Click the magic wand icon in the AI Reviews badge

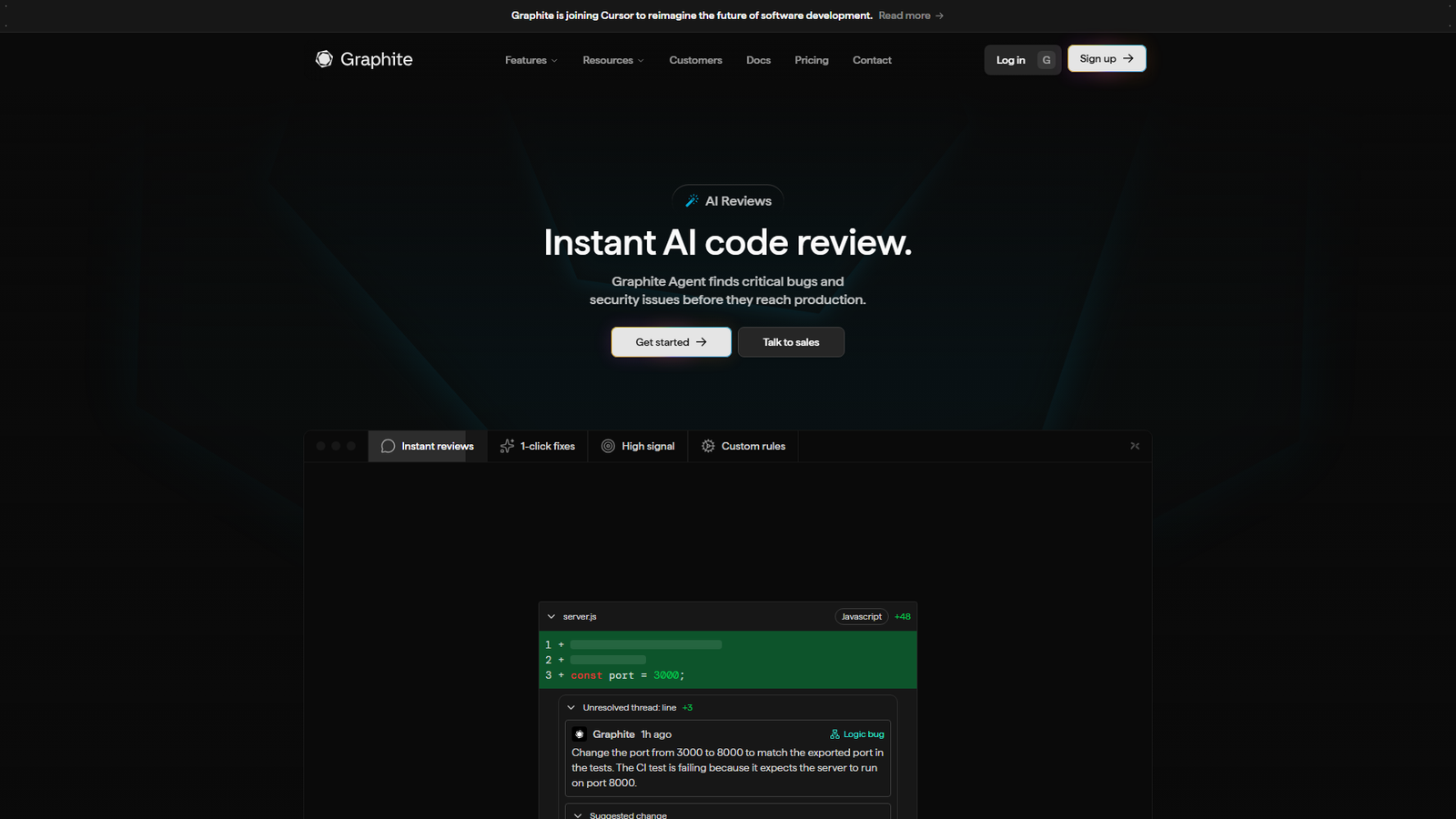coord(692,201)
